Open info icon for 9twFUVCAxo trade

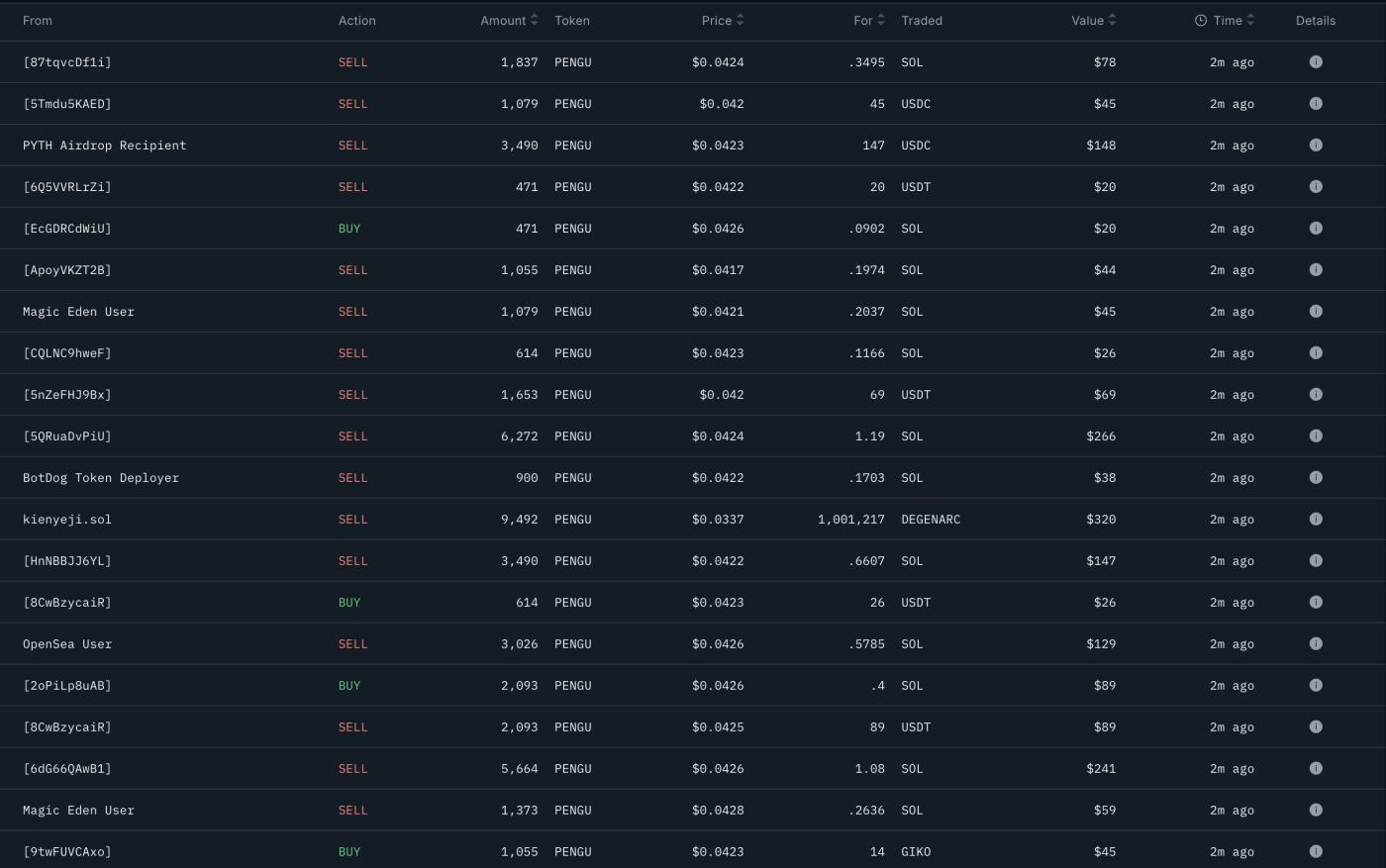[x=1316, y=851]
